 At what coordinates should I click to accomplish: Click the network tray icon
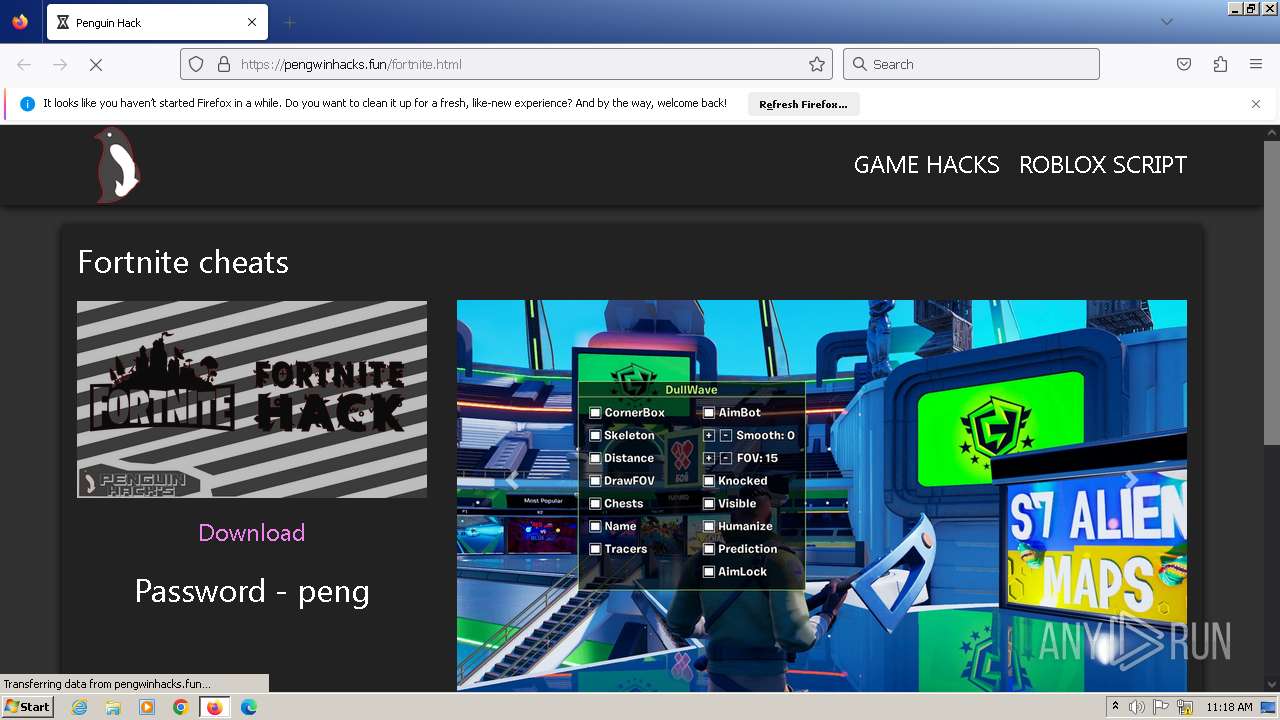[1185, 707]
